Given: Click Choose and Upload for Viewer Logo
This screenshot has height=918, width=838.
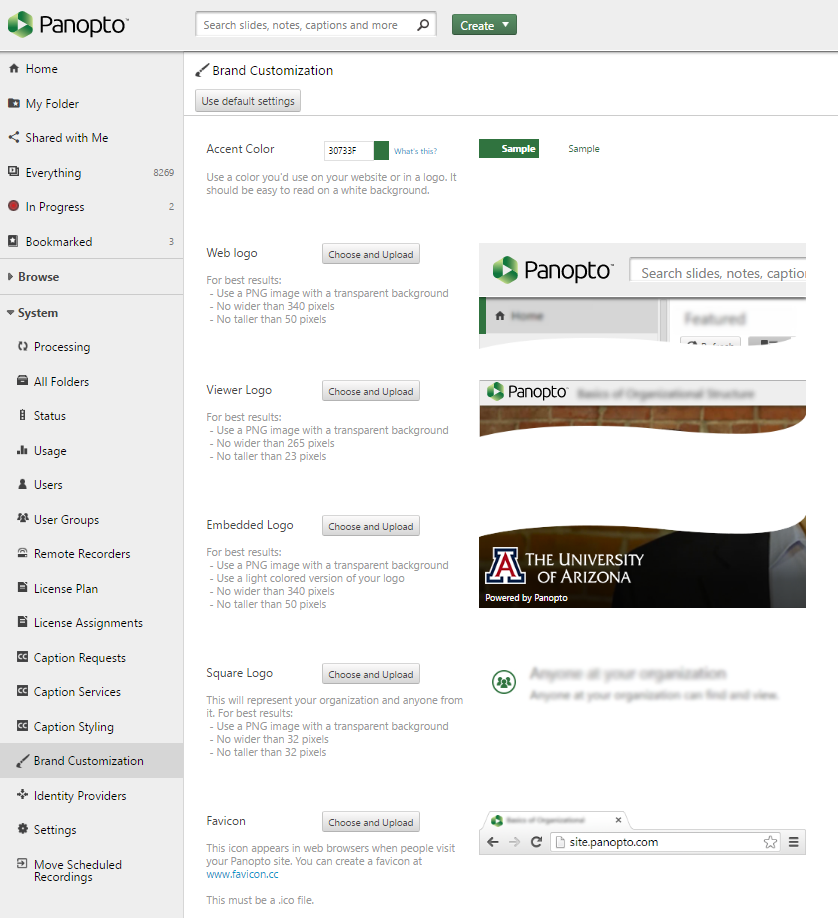Looking at the screenshot, I should pos(371,391).
